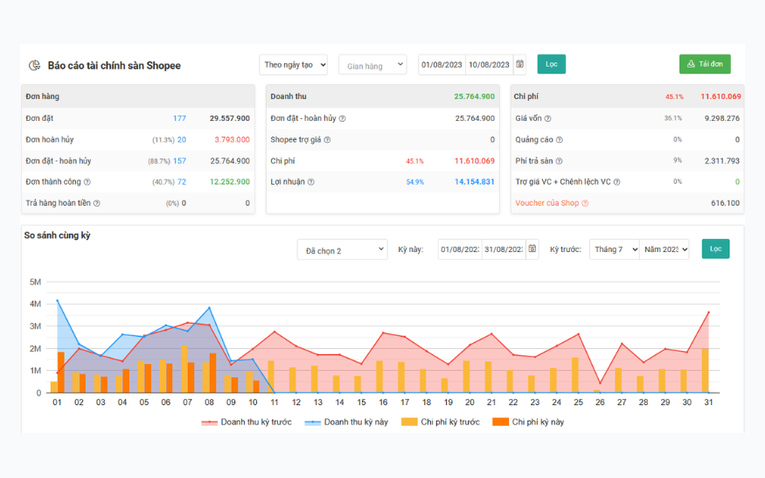
Task: Open the Theo ngày tạo dropdown
Action: pyautogui.click(x=293, y=64)
